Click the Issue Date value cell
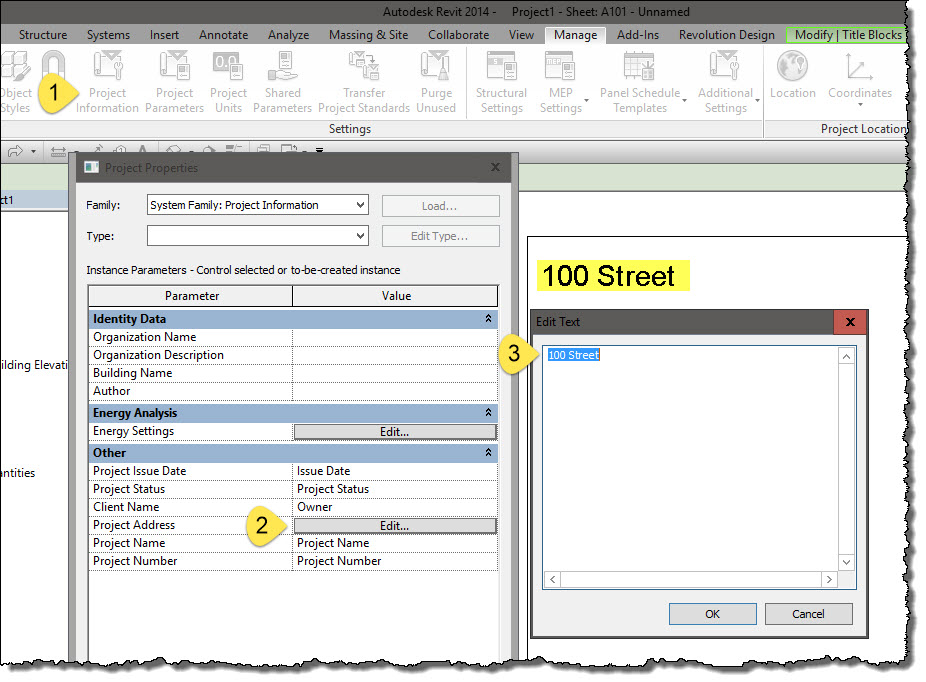The width and height of the screenshot is (926, 682). pyautogui.click(x=394, y=471)
